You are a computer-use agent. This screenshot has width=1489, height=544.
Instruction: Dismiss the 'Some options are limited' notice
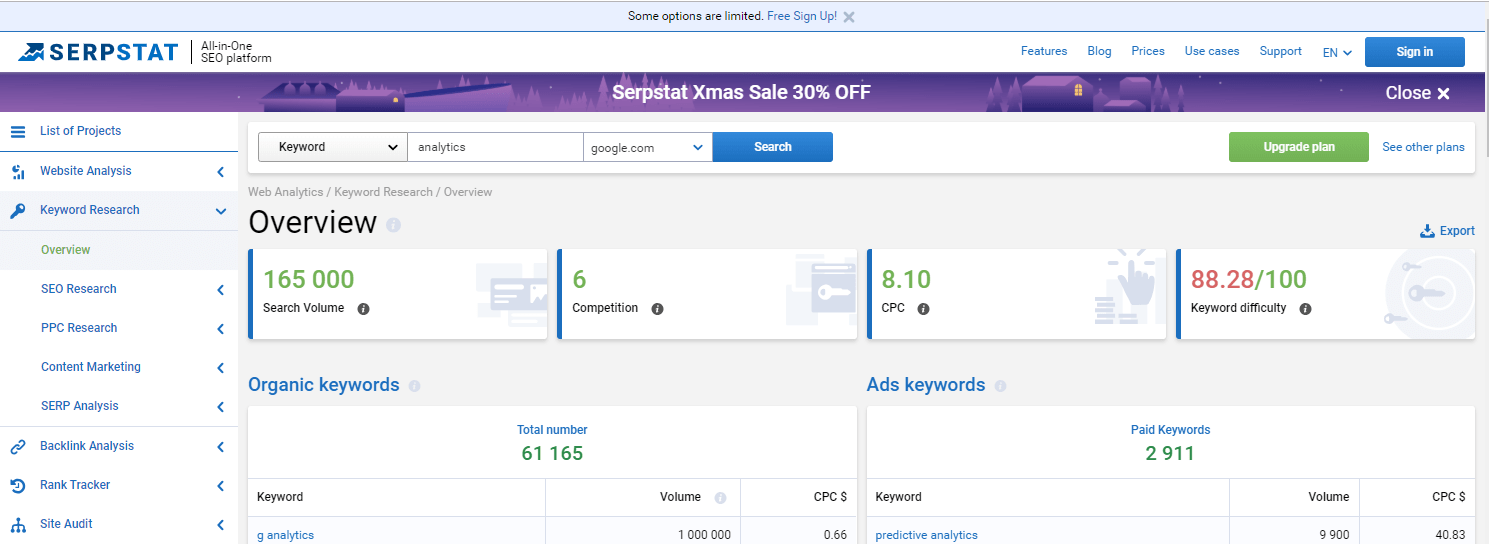(x=849, y=17)
